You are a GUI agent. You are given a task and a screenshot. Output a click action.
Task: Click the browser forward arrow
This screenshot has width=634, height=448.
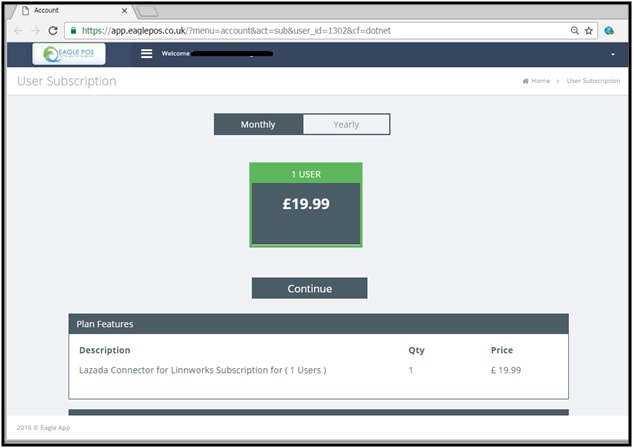pos(36,31)
